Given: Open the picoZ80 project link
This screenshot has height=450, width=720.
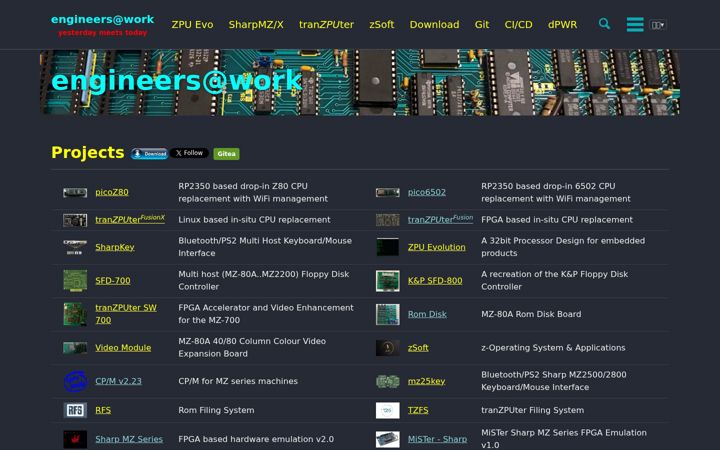Looking at the screenshot, I should [112, 192].
